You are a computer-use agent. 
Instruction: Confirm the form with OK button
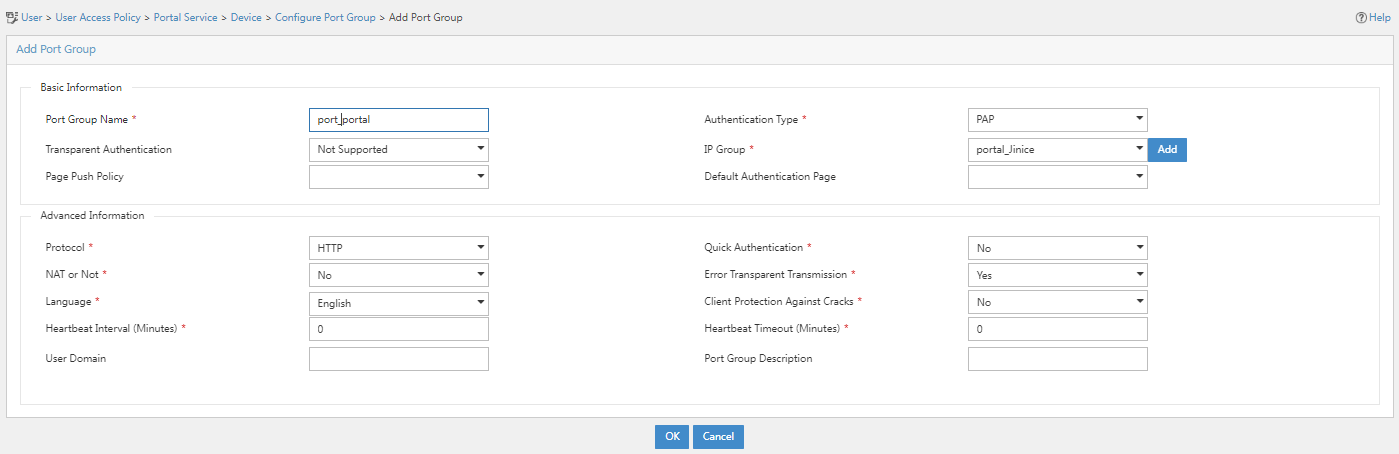(x=672, y=437)
